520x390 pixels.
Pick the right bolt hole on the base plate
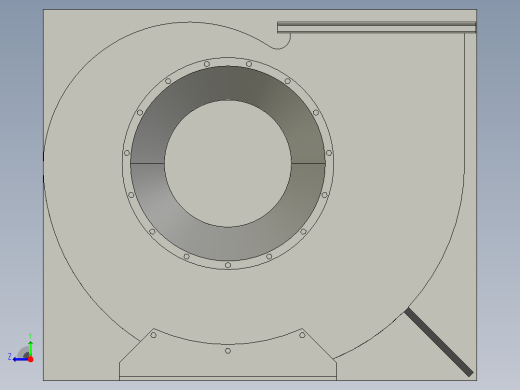click(x=302, y=335)
